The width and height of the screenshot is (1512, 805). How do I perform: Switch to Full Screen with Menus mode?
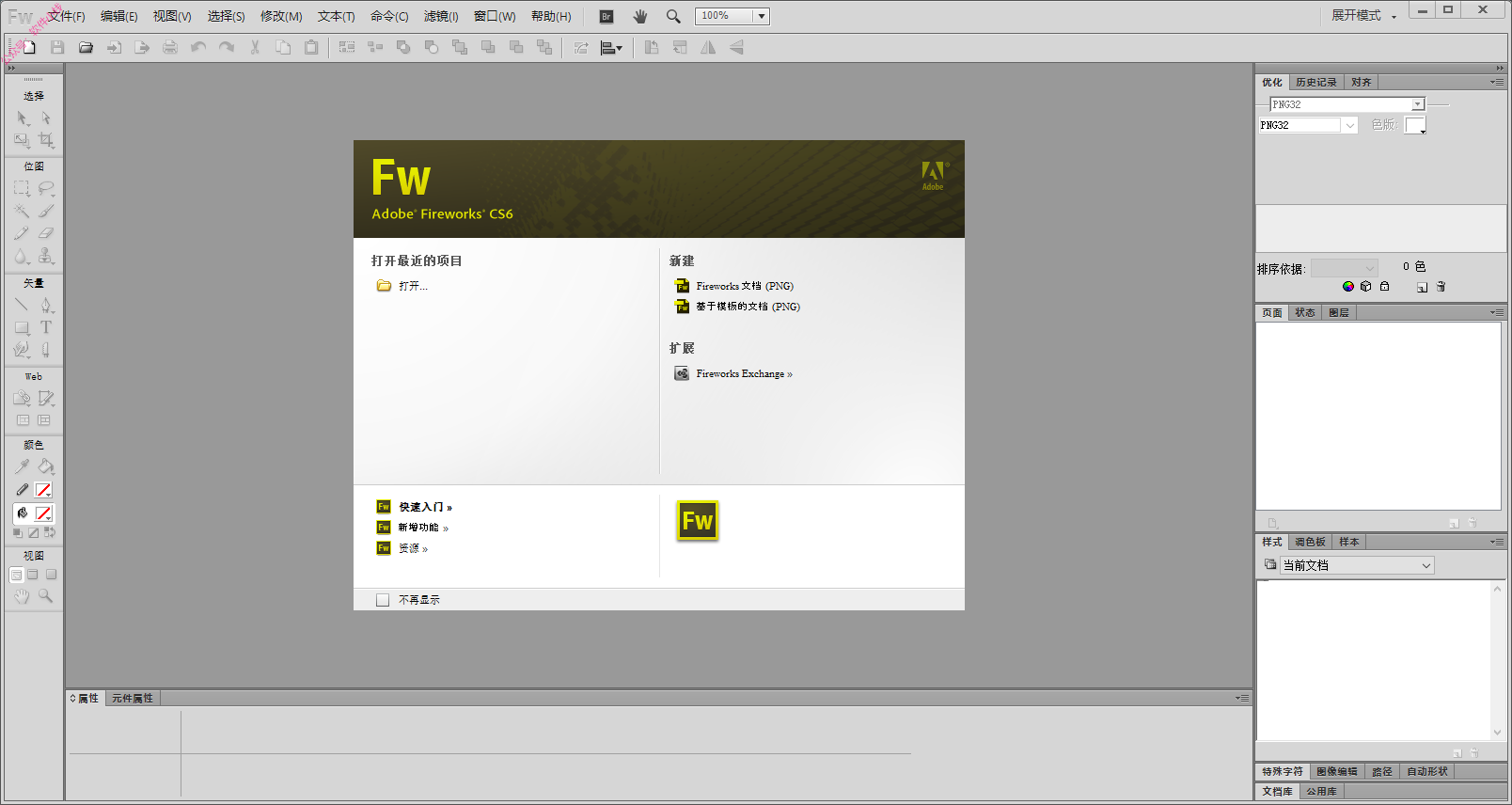(x=33, y=575)
